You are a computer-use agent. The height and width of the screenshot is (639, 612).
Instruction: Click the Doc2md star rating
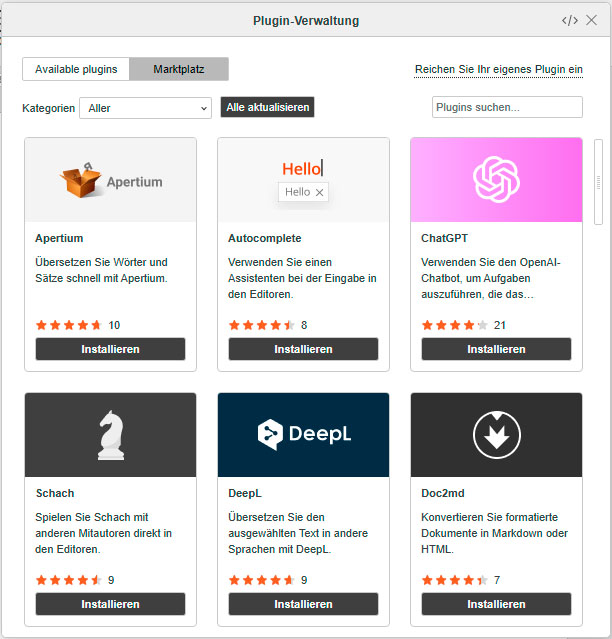455,580
